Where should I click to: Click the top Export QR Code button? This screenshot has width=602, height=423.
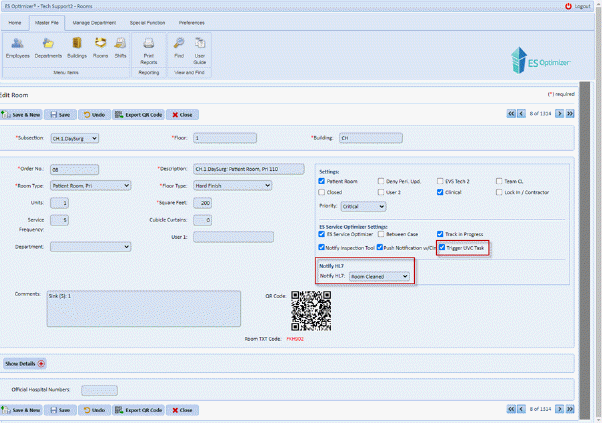click(x=138, y=115)
